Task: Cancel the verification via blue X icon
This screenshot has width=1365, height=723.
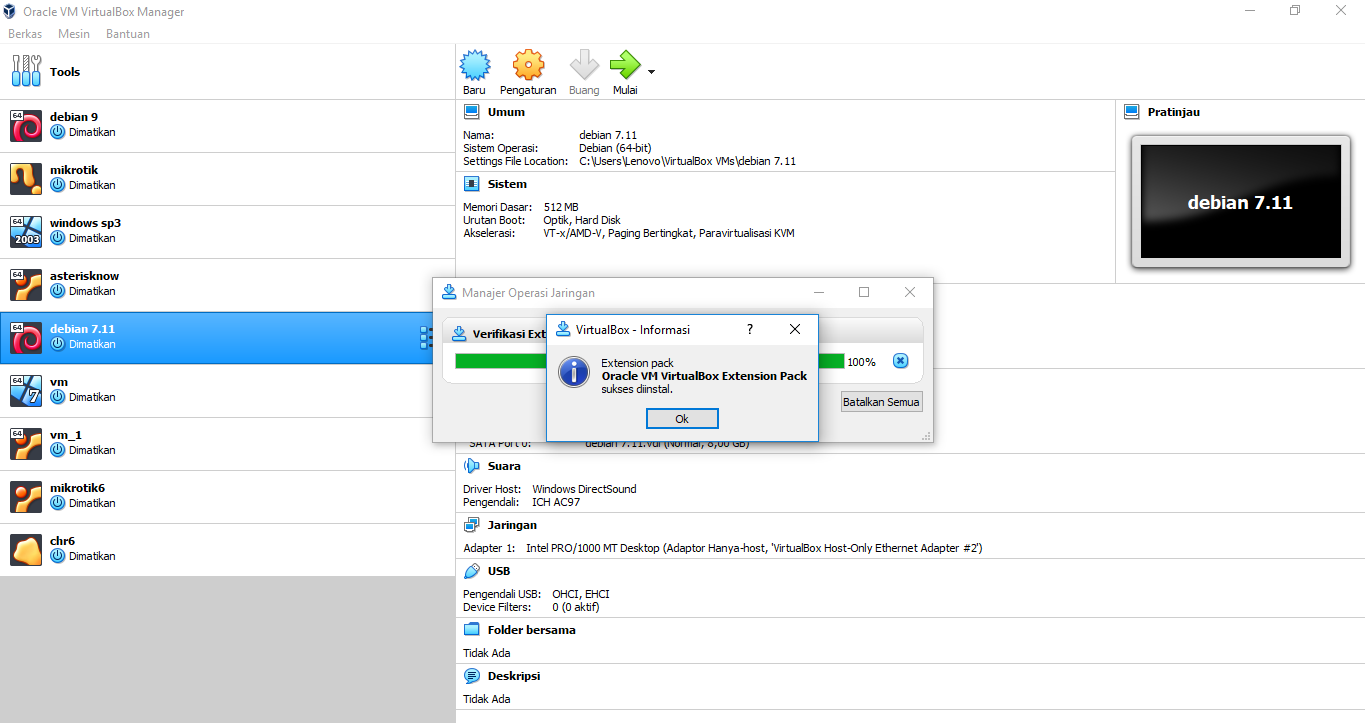Action: click(x=900, y=361)
